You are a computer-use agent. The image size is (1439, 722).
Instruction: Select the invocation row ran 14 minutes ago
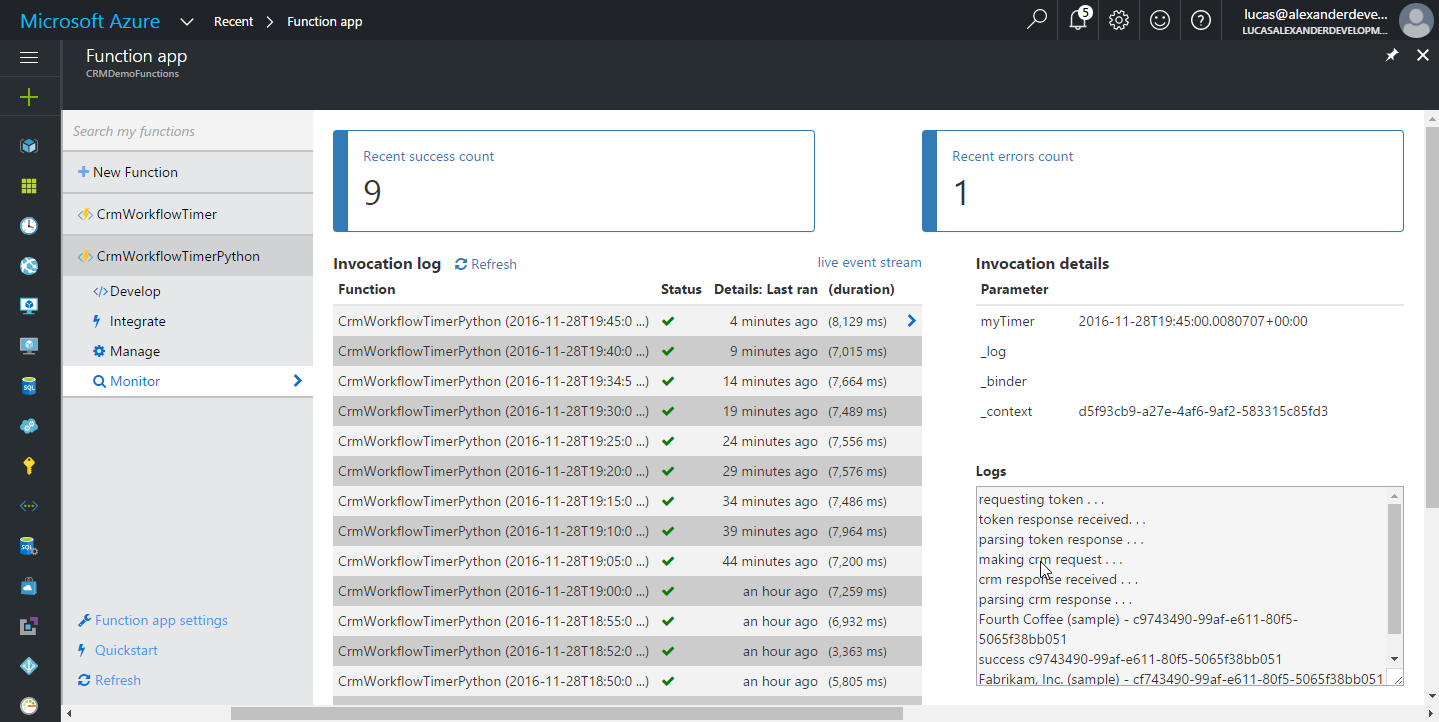[x=627, y=381]
